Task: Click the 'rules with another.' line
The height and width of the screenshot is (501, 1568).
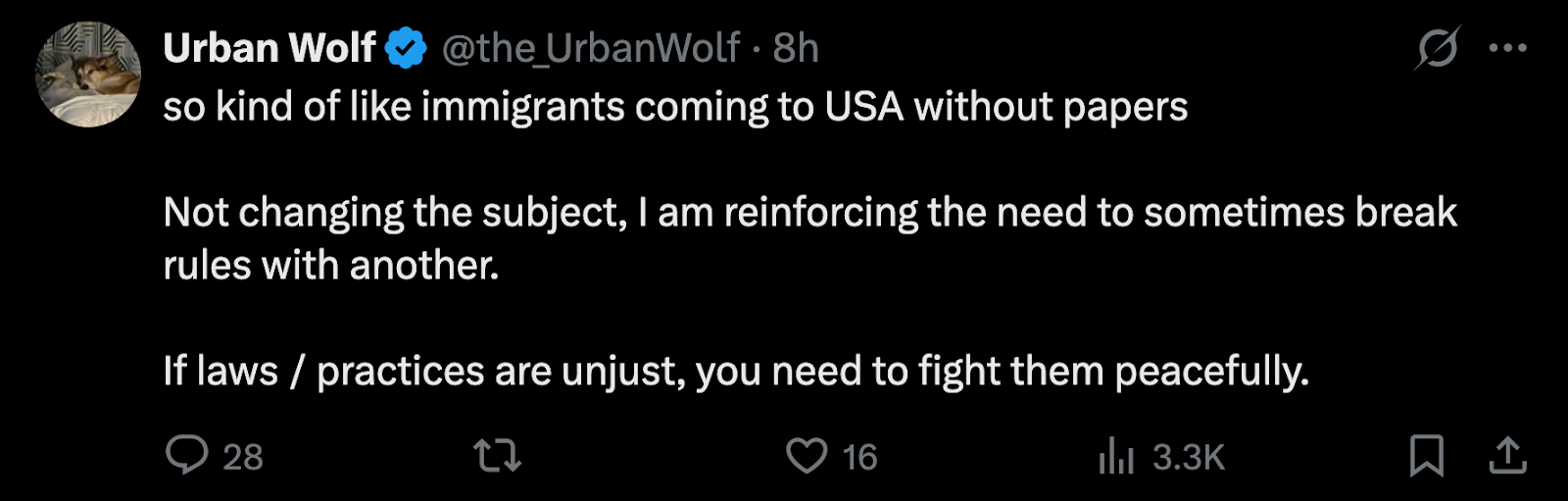Action: [331, 266]
